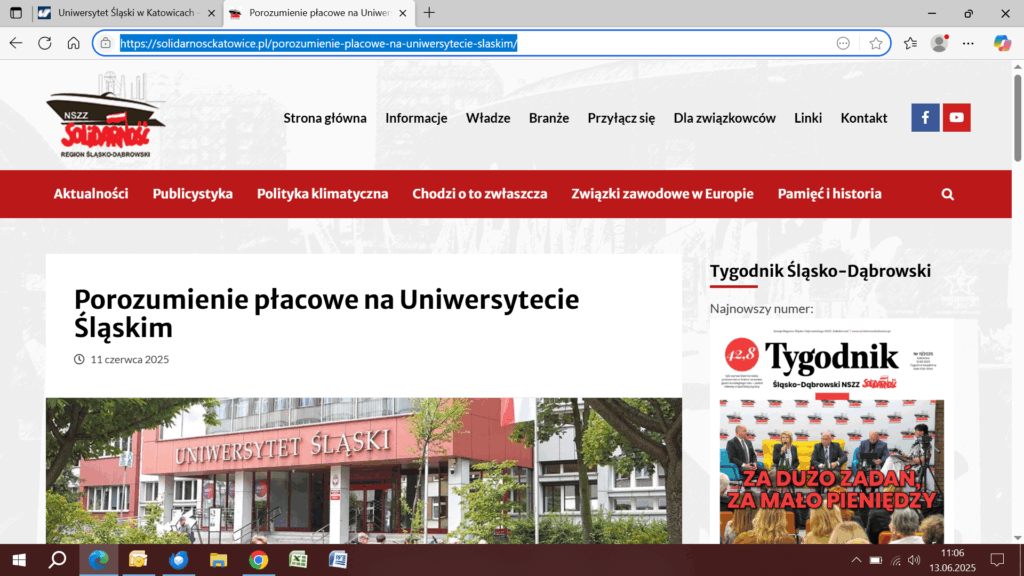Open Władze menu item
Screen dimensions: 1024x576
click(488, 118)
